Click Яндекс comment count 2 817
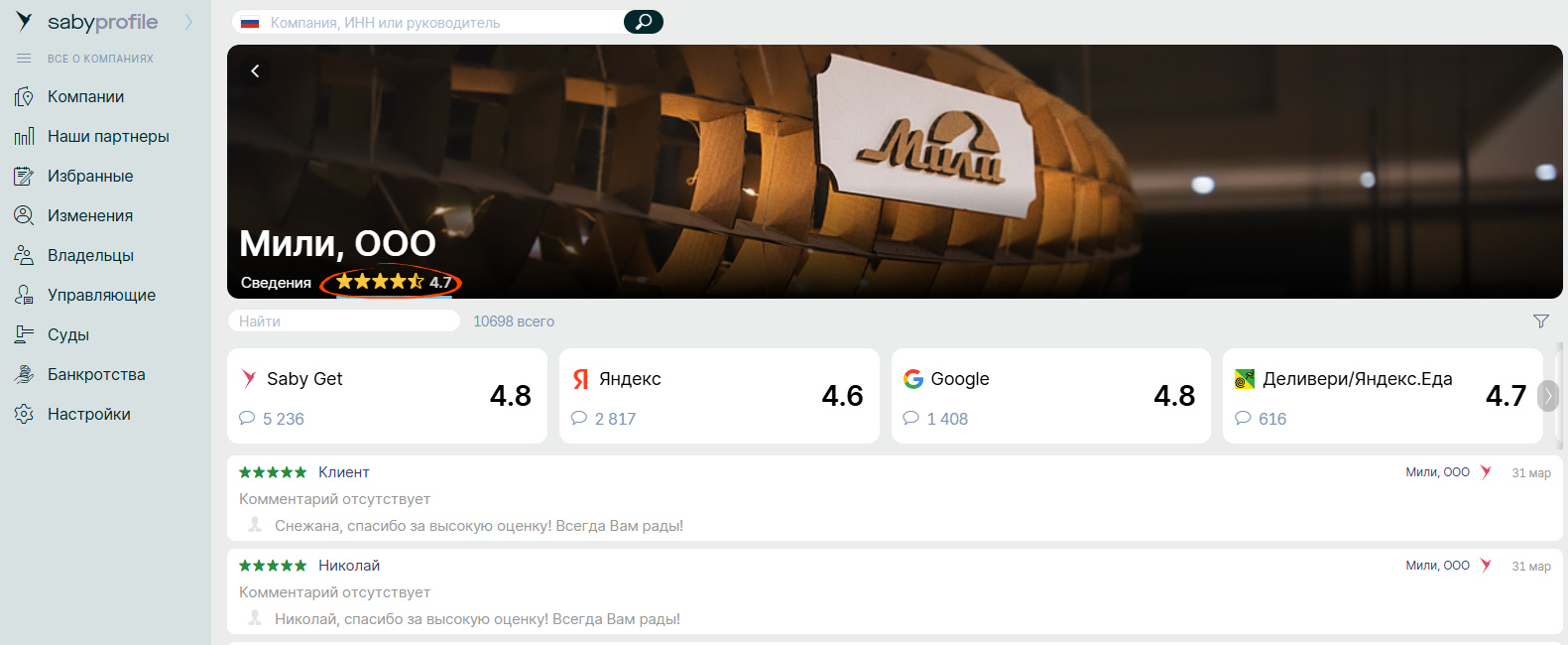The width and height of the screenshot is (1568, 645). [604, 419]
